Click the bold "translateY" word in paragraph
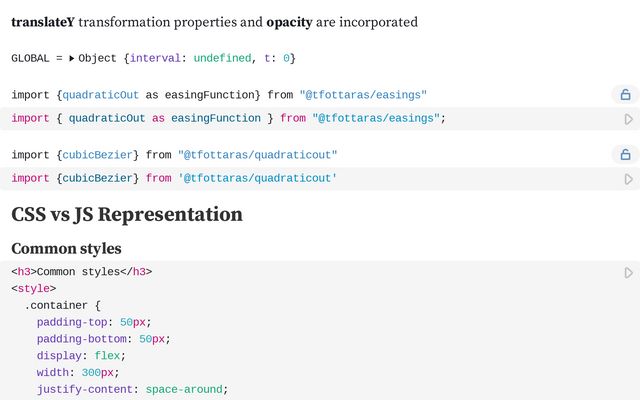The width and height of the screenshot is (640, 400). point(42,21)
